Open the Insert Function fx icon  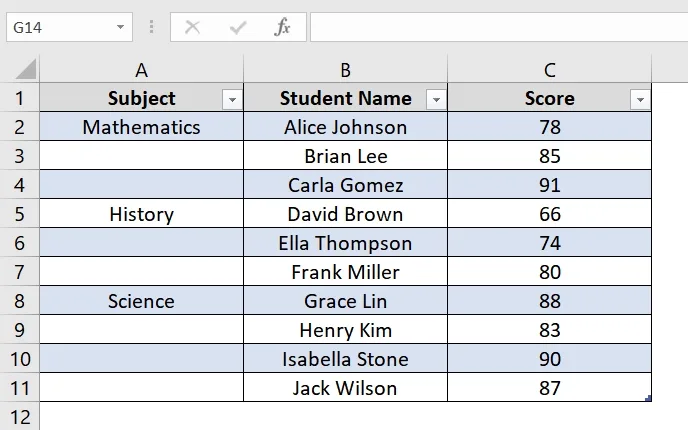pyautogui.click(x=282, y=27)
